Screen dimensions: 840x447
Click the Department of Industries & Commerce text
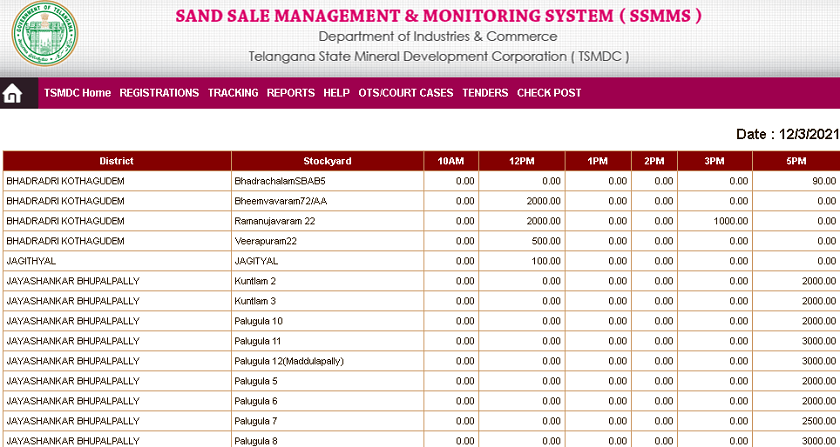438,36
